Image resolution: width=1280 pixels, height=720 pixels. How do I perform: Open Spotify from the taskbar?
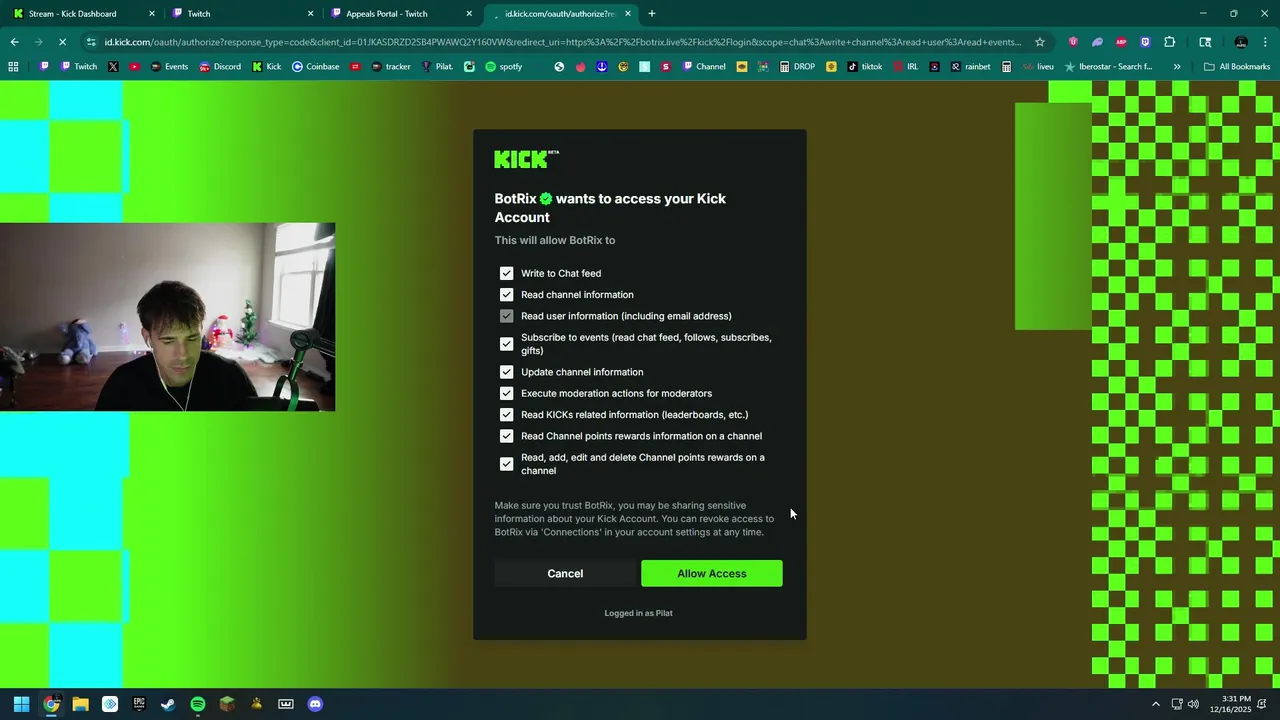click(x=198, y=704)
